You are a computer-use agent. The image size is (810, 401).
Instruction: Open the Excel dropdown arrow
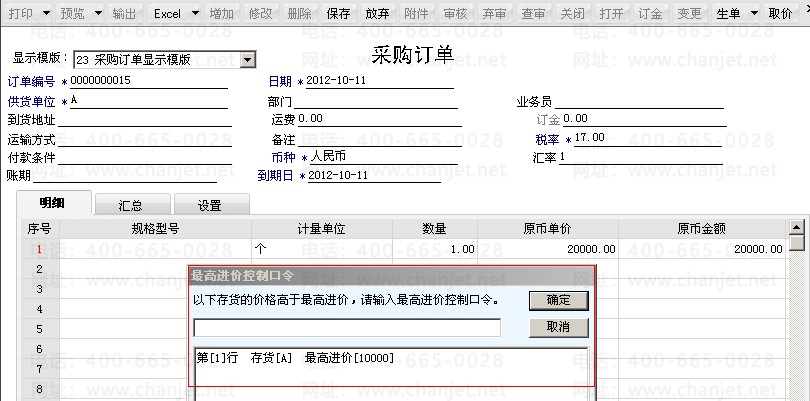tap(195, 13)
